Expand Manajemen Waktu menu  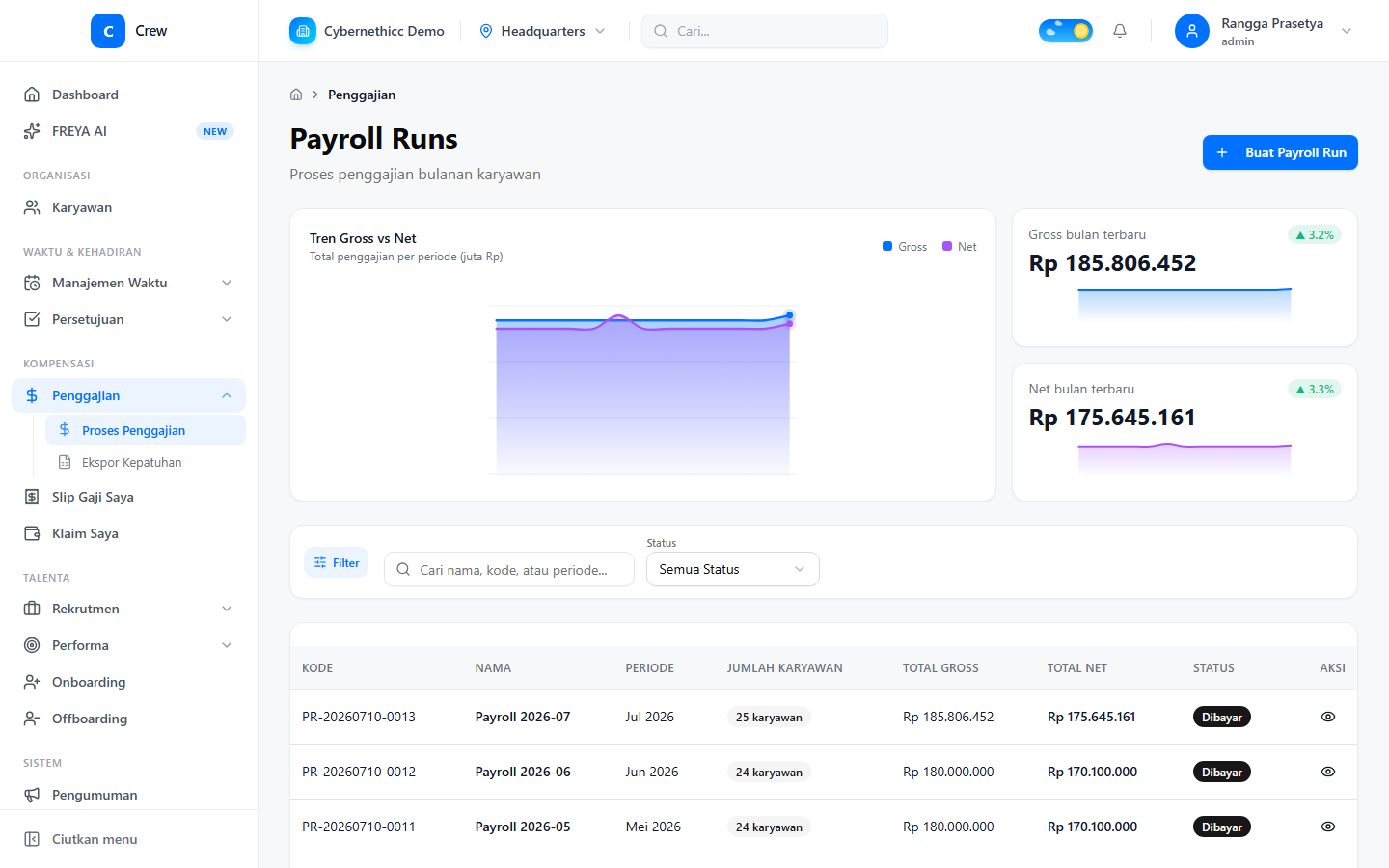pos(128,283)
